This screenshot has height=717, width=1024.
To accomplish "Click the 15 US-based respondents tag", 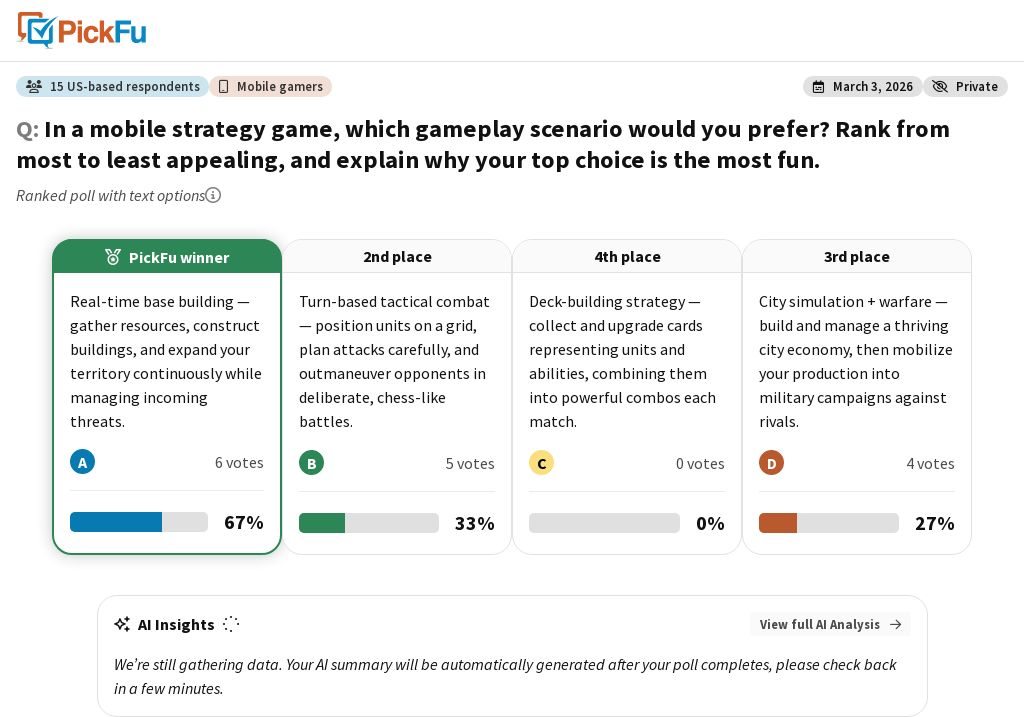I will pyautogui.click(x=112, y=86).
